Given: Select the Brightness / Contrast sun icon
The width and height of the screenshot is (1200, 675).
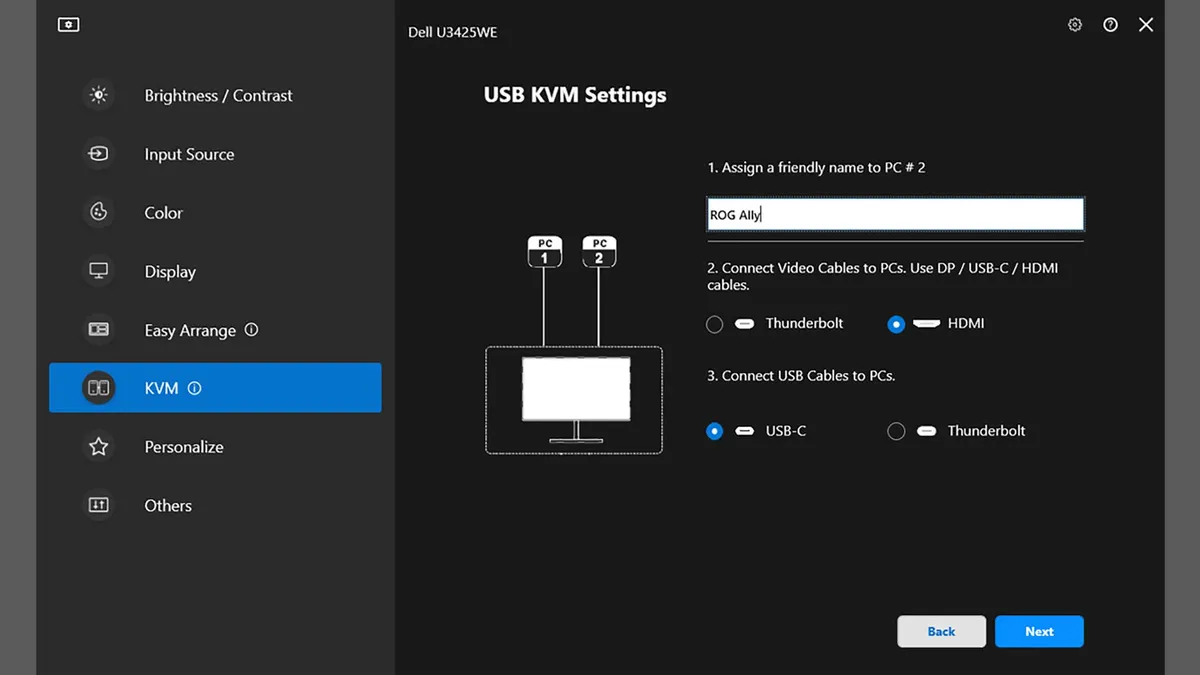Looking at the screenshot, I should tap(98, 95).
